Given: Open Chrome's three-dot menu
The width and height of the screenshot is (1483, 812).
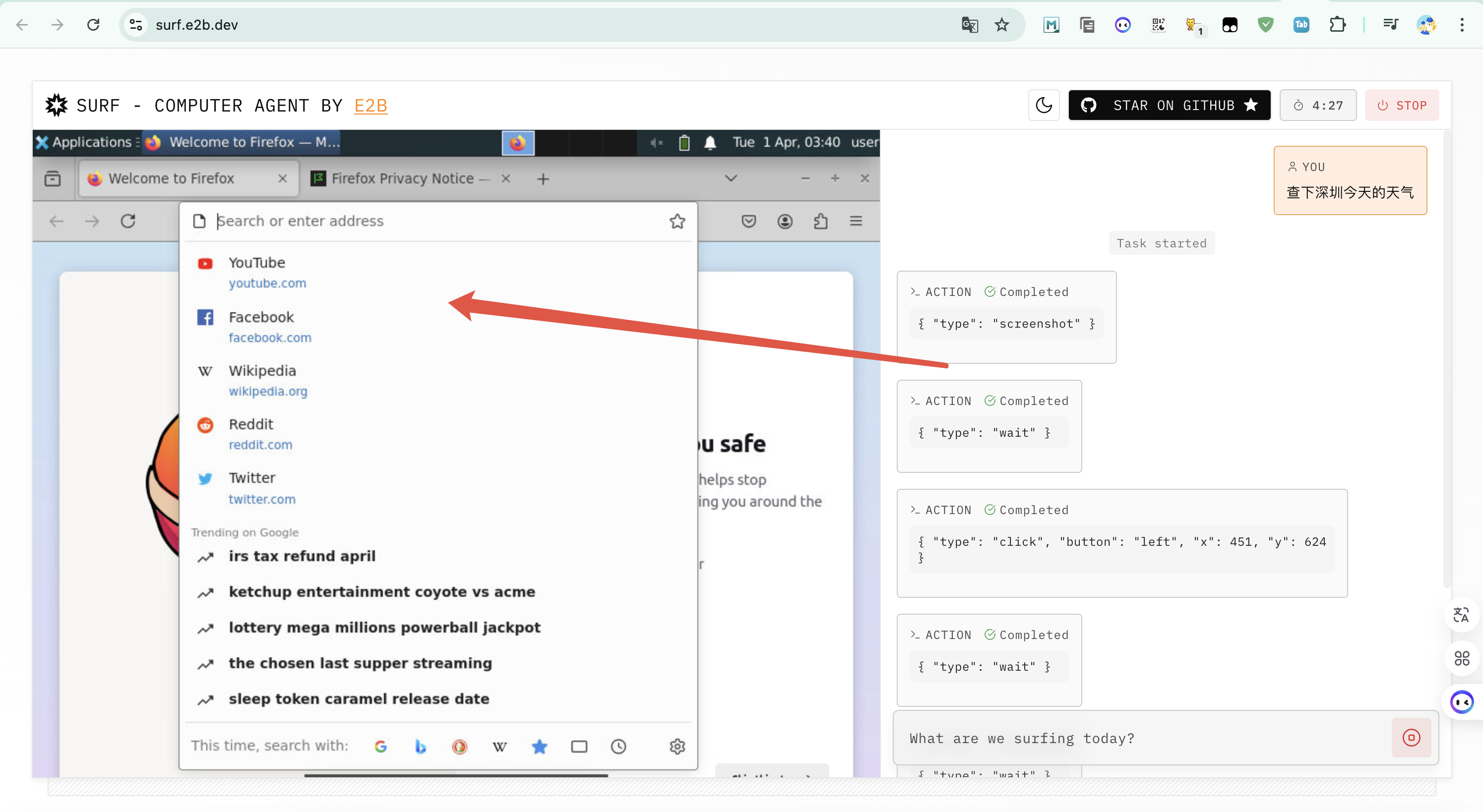Looking at the screenshot, I should coord(1462,25).
